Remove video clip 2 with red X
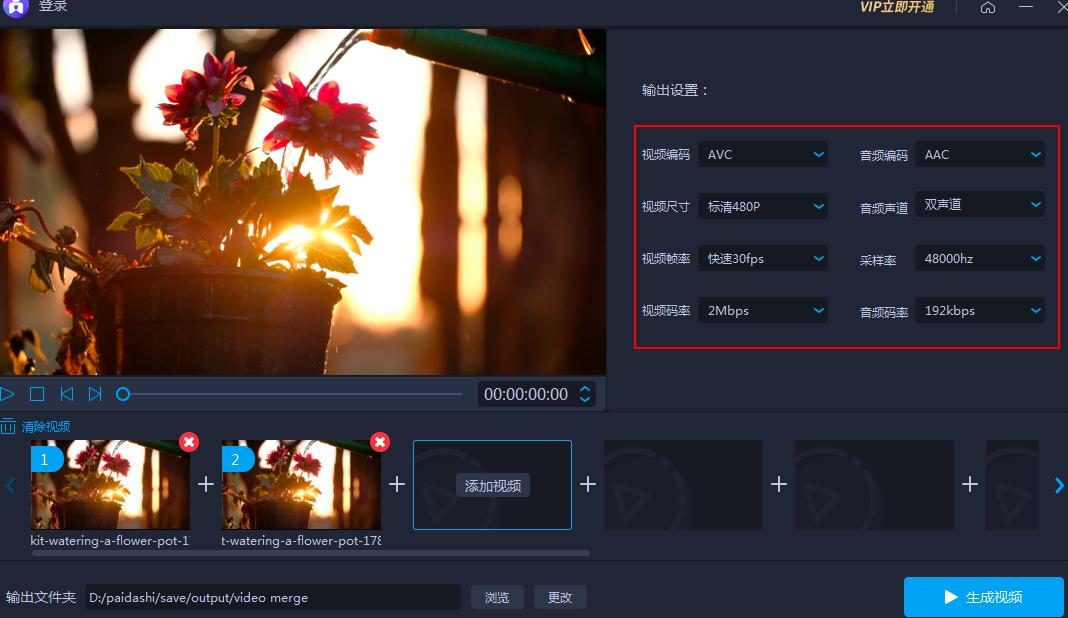The image size is (1068, 618). click(x=379, y=442)
